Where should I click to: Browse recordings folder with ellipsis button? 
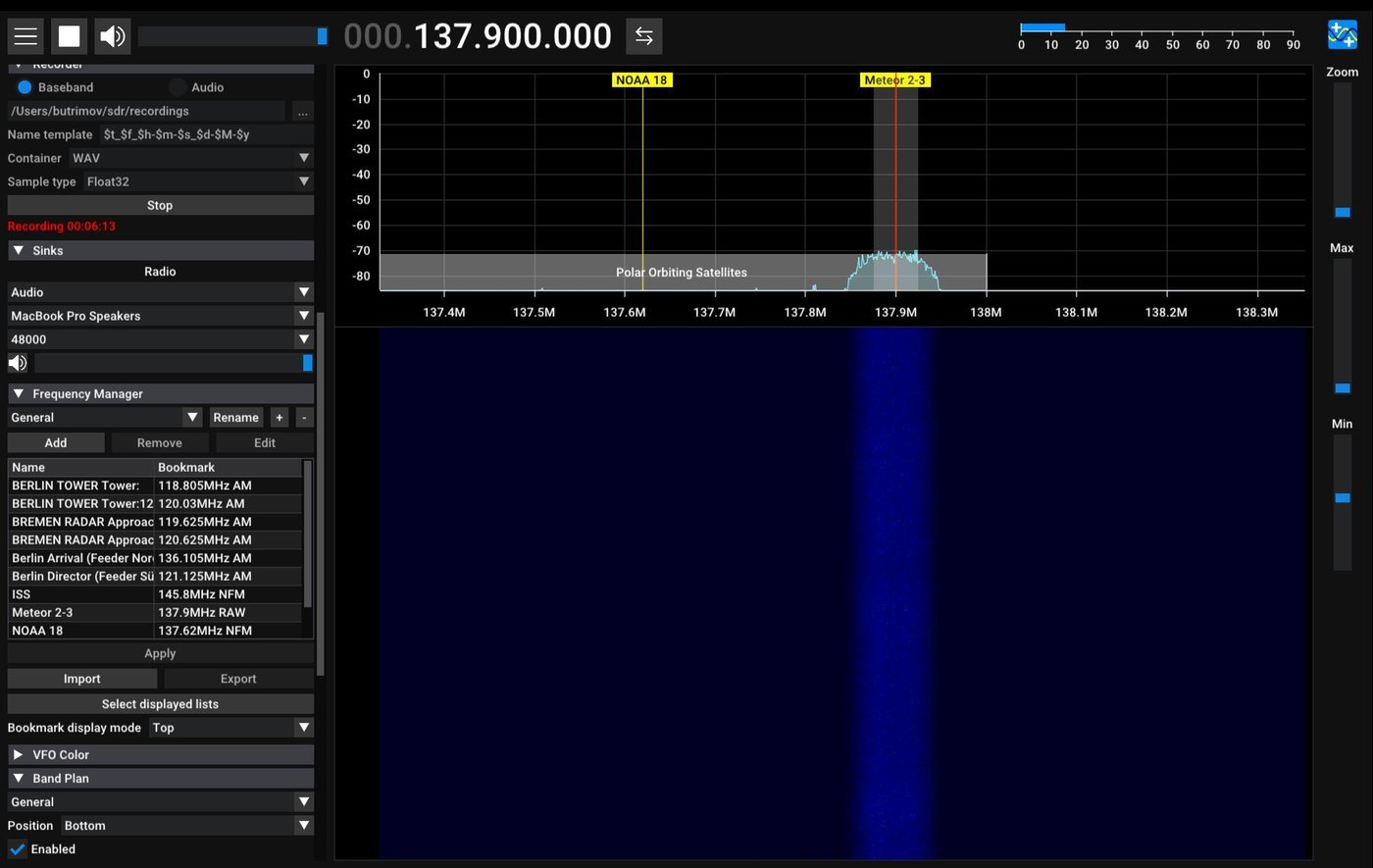click(x=302, y=111)
